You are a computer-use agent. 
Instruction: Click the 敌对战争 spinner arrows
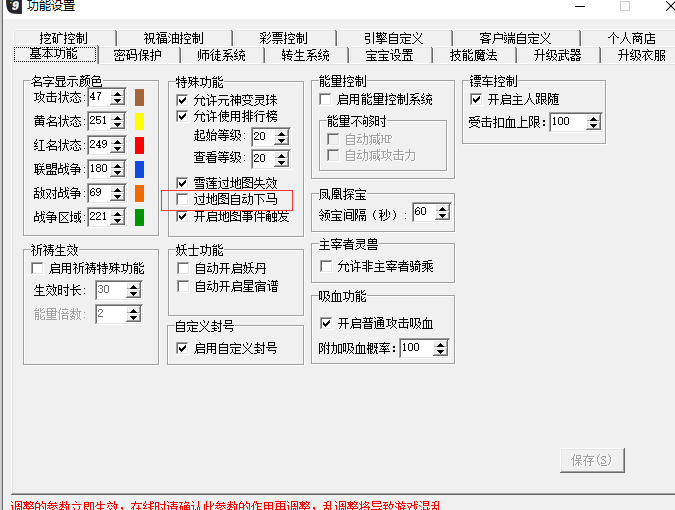(x=118, y=194)
